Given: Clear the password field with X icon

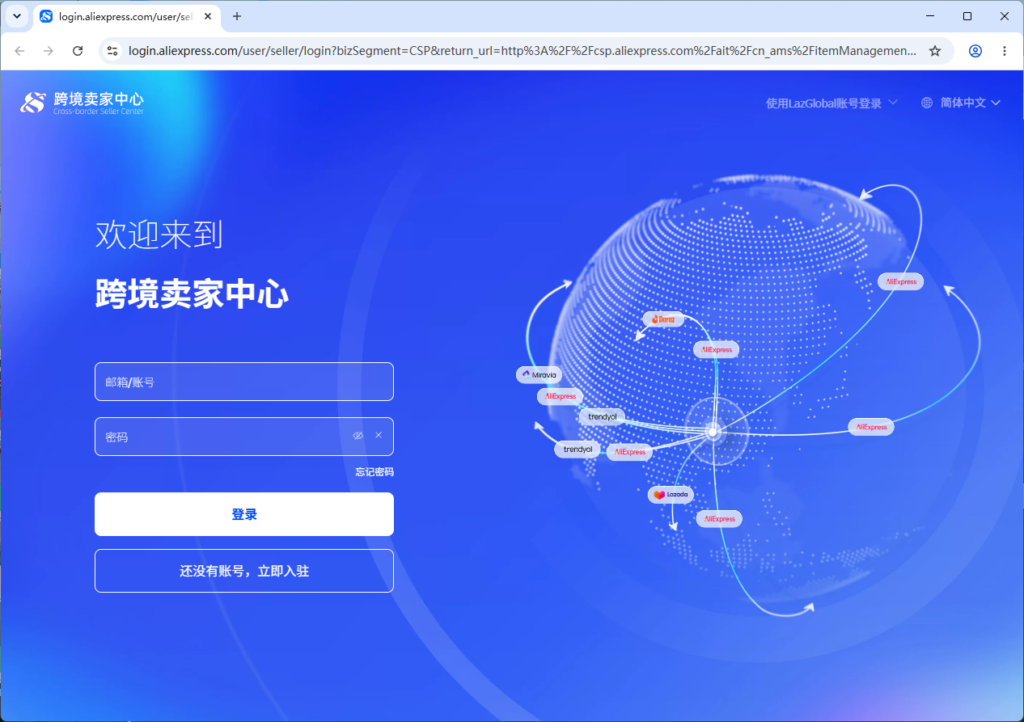Looking at the screenshot, I should point(379,435).
